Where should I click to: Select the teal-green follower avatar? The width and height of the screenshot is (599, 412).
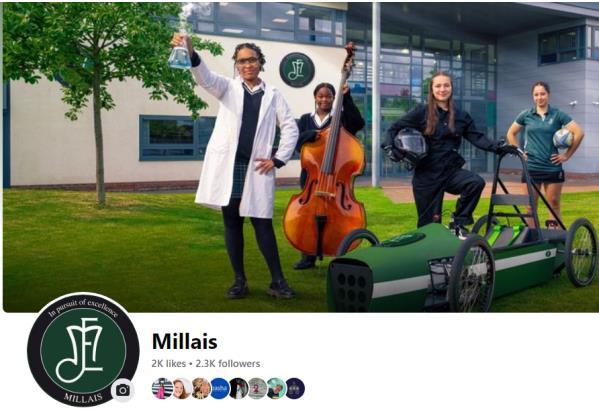pyautogui.click(x=276, y=388)
